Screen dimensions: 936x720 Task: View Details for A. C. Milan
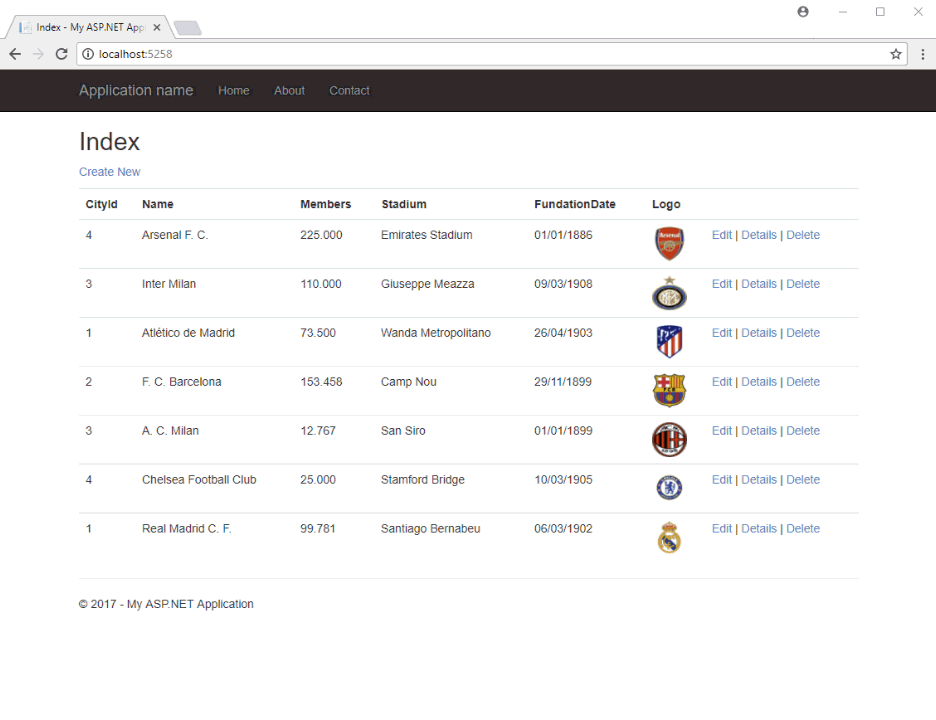pos(759,431)
